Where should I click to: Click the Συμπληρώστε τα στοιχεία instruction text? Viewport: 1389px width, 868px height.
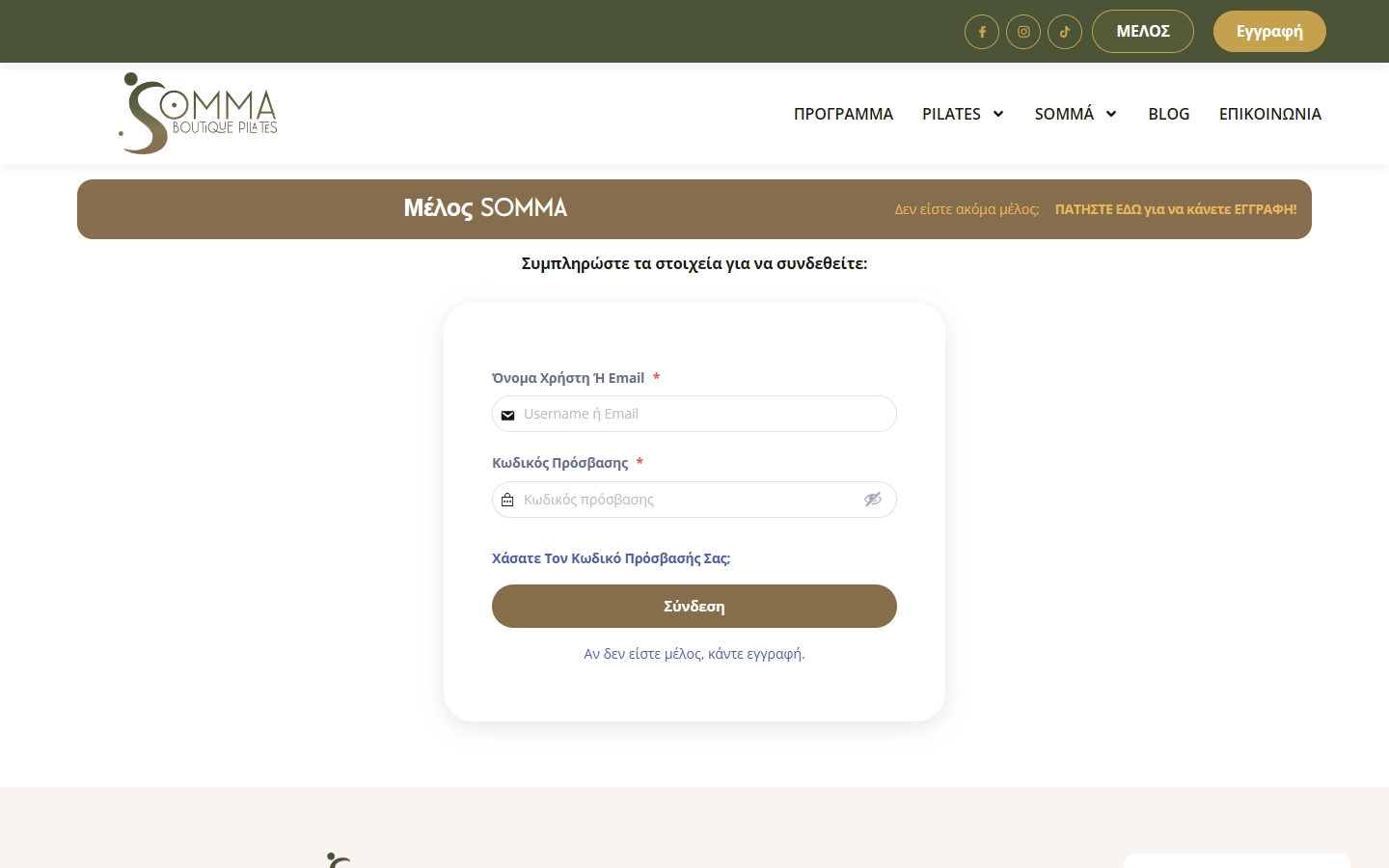coord(694,263)
